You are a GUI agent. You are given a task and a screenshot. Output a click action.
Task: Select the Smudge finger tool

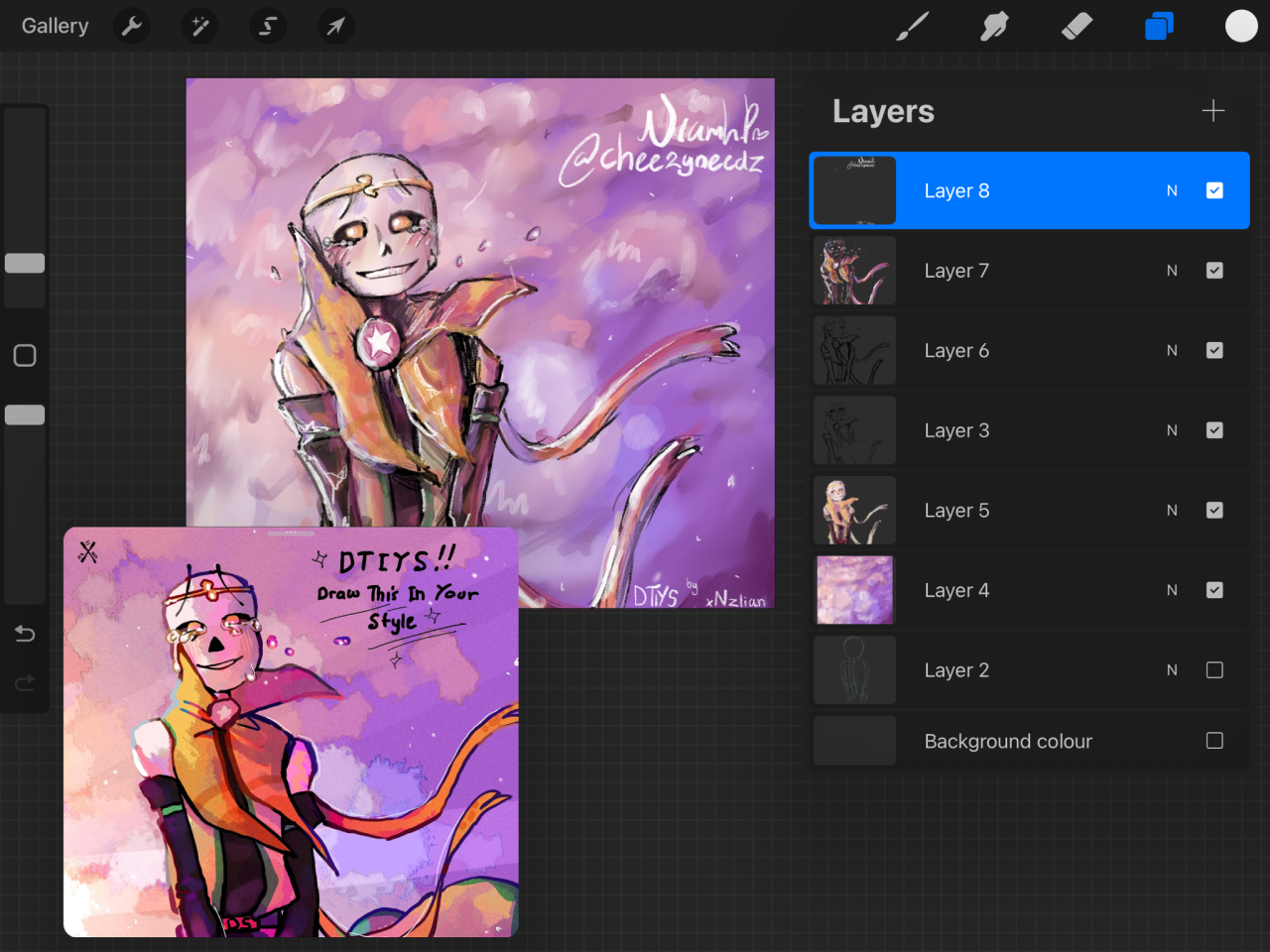coord(994,26)
